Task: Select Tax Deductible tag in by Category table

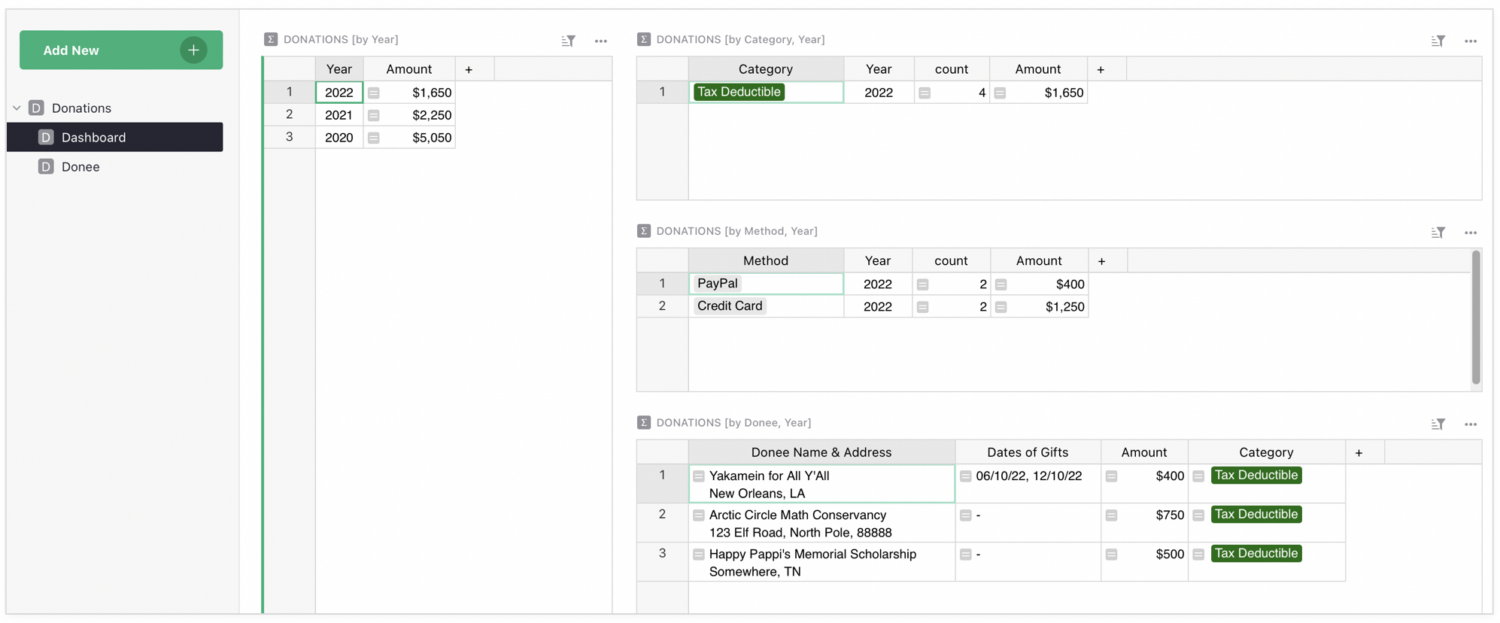Action: [739, 92]
